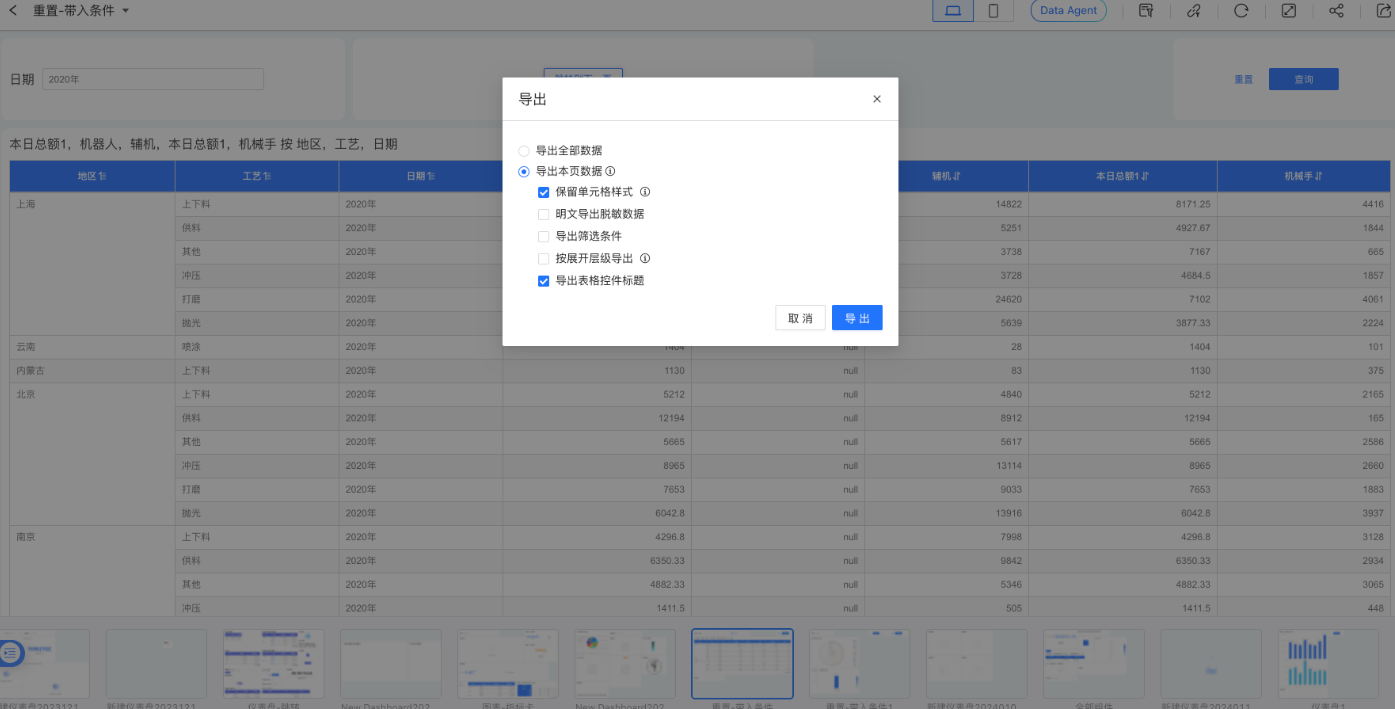Image resolution: width=1395 pixels, height=709 pixels.
Task: Open the share options icon
Action: (1337, 11)
